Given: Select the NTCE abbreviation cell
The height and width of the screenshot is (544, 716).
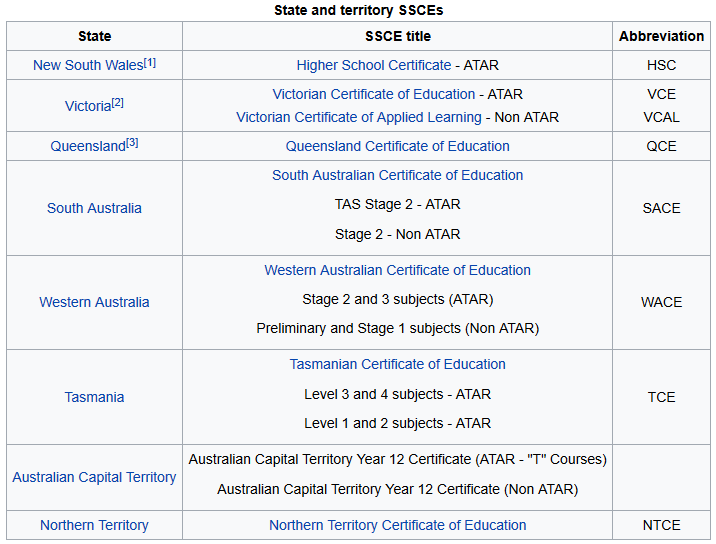Looking at the screenshot, I should coord(661,525).
